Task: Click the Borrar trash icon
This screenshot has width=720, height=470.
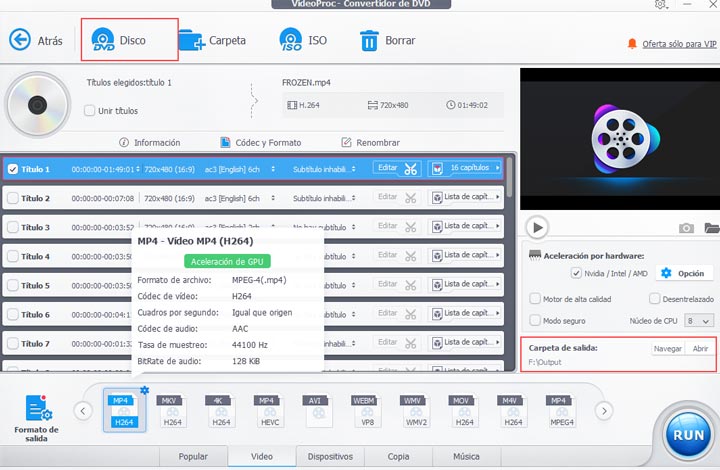Action: (369, 40)
